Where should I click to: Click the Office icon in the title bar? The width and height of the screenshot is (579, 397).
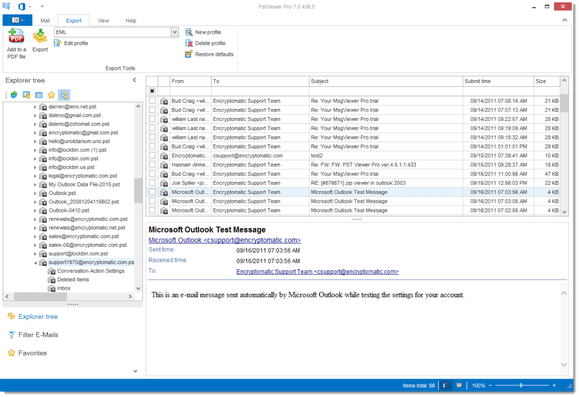click(21, 6)
